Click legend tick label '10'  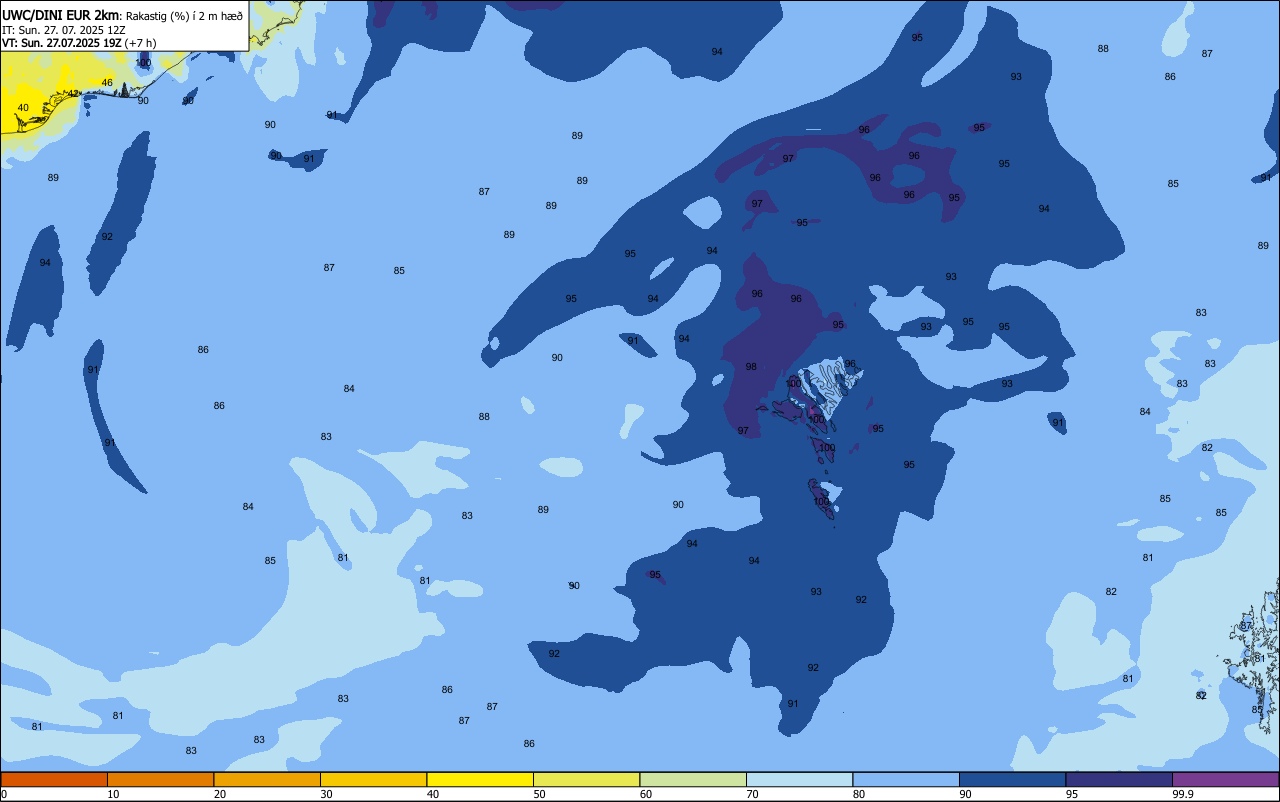(x=113, y=794)
